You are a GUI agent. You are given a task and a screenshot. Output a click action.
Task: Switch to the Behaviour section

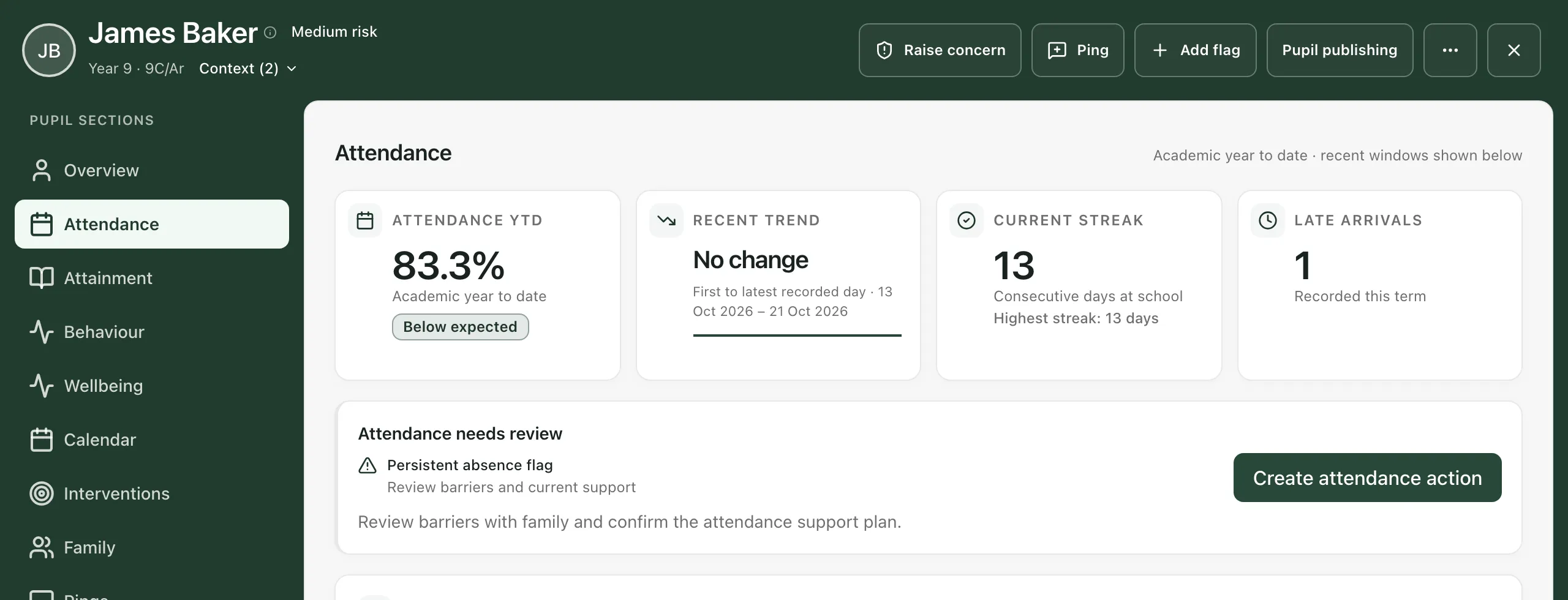[x=152, y=332]
